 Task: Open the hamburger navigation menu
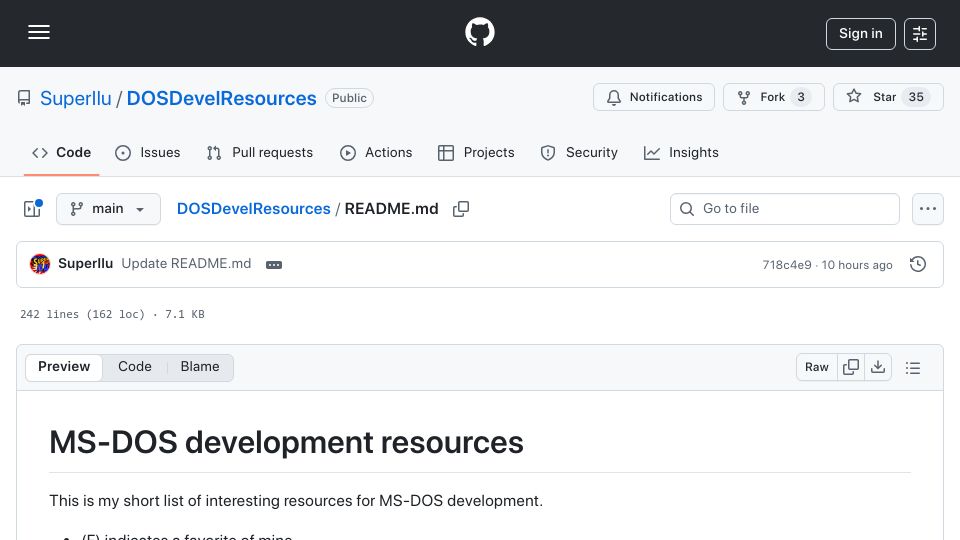pos(39,32)
